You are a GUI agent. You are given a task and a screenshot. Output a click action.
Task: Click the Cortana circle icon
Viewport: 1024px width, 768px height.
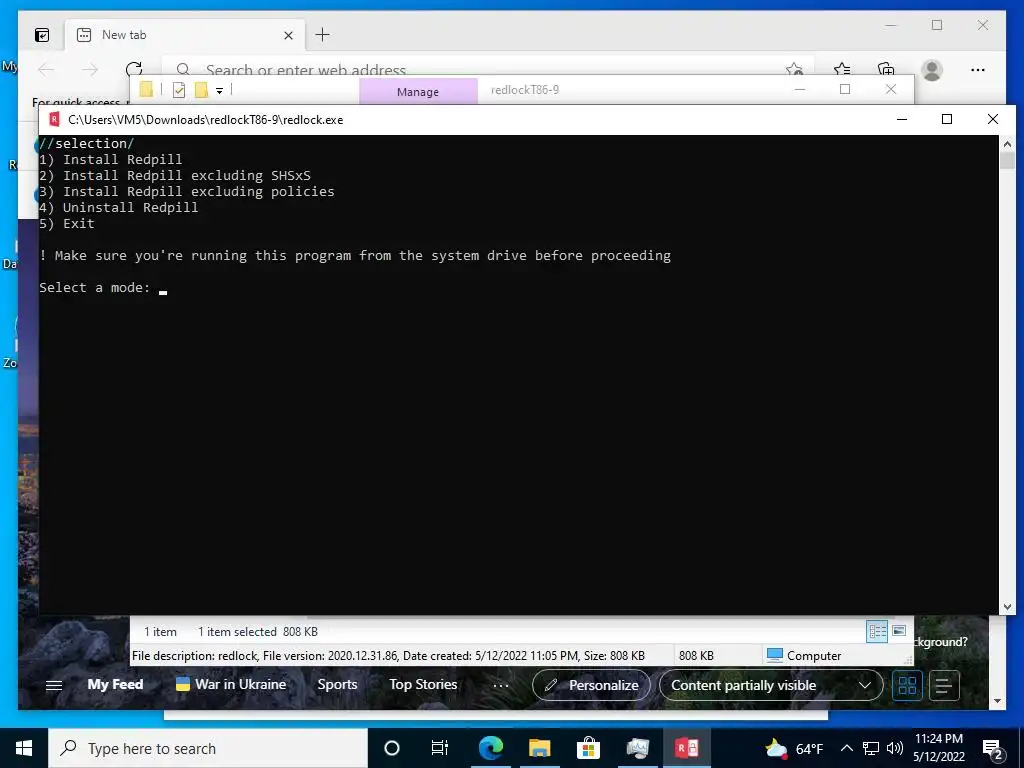coord(392,748)
